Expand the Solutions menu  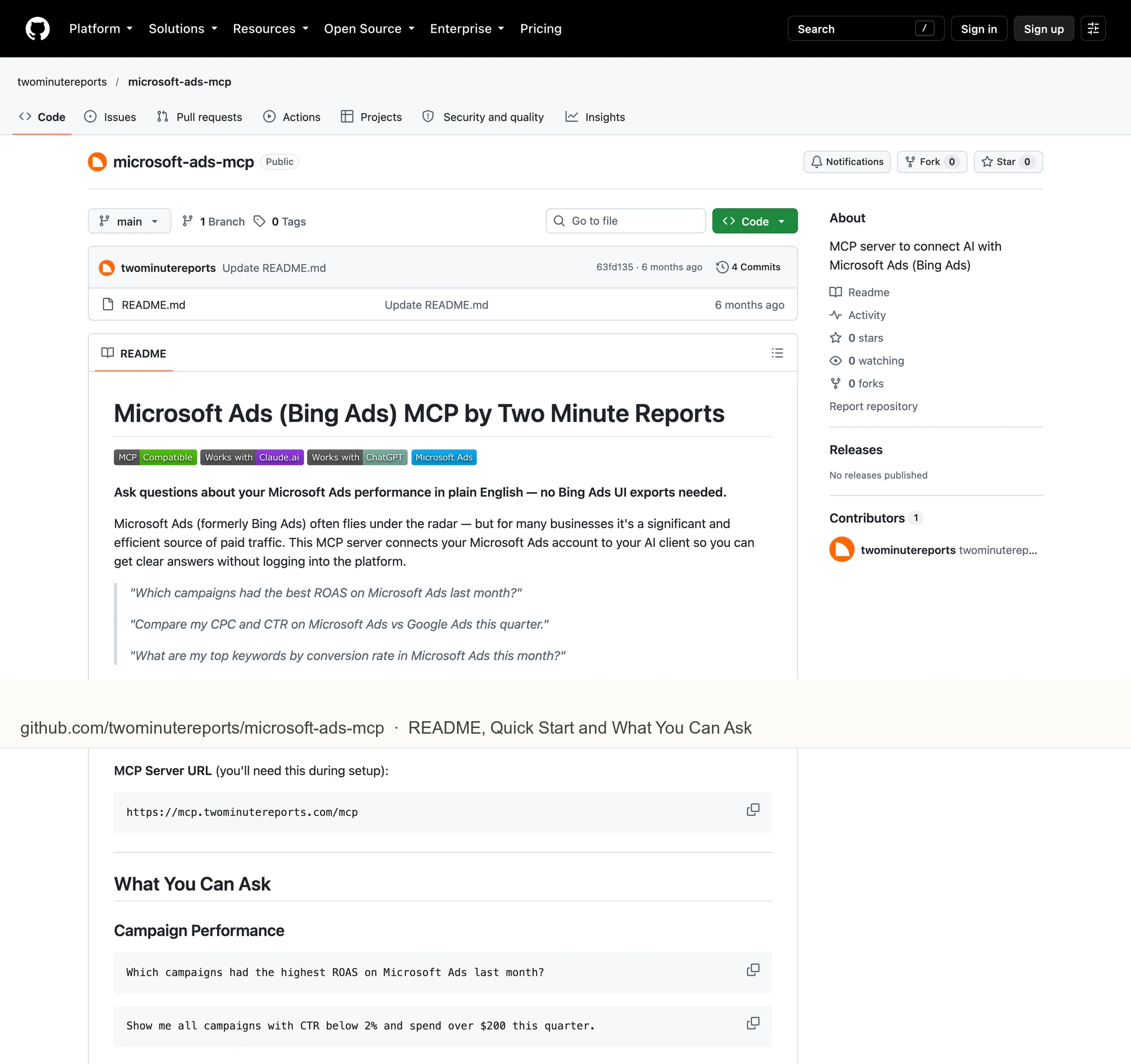(183, 28)
